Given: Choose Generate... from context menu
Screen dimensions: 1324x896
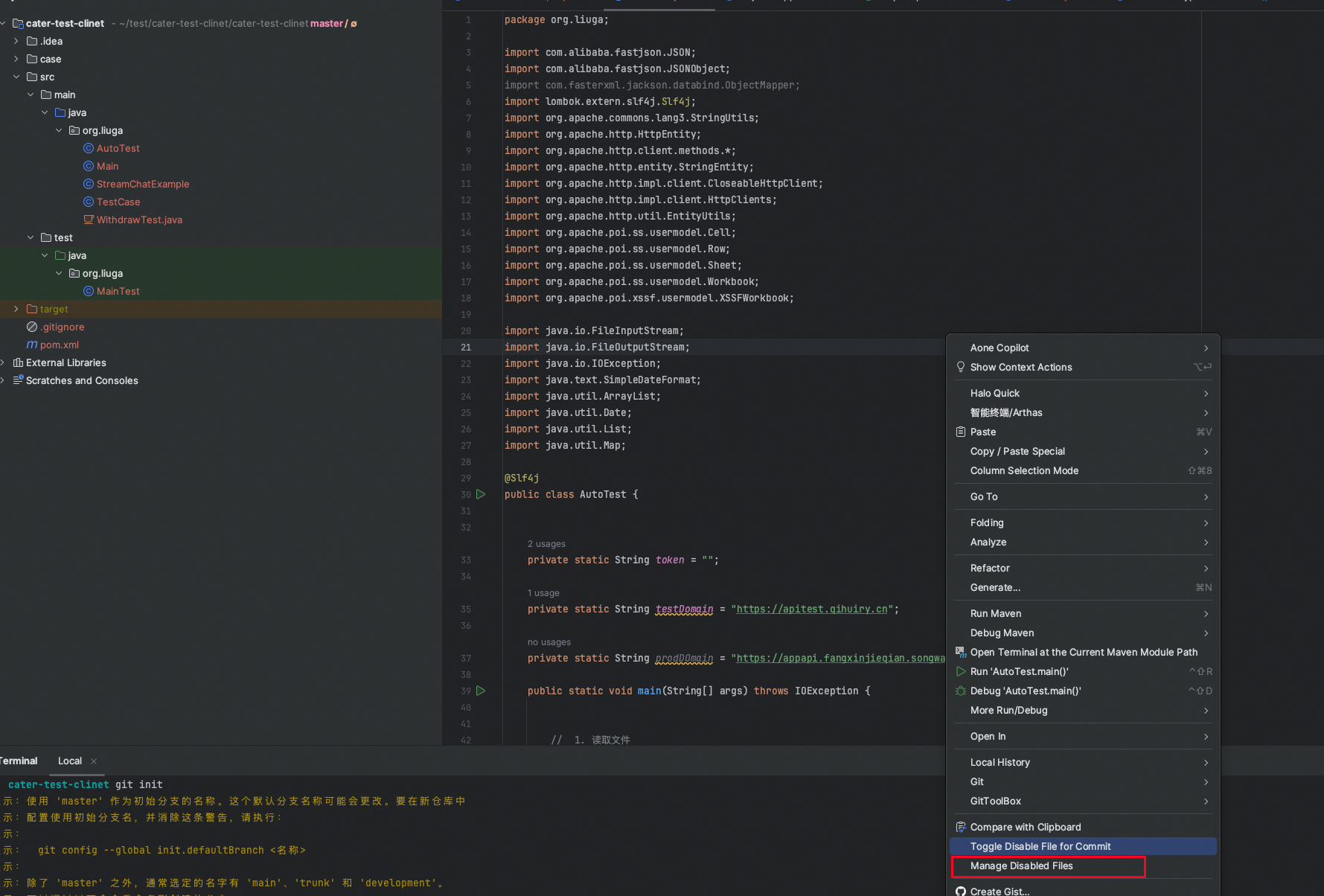Looking at the screenshot, I should (1084, 587).
